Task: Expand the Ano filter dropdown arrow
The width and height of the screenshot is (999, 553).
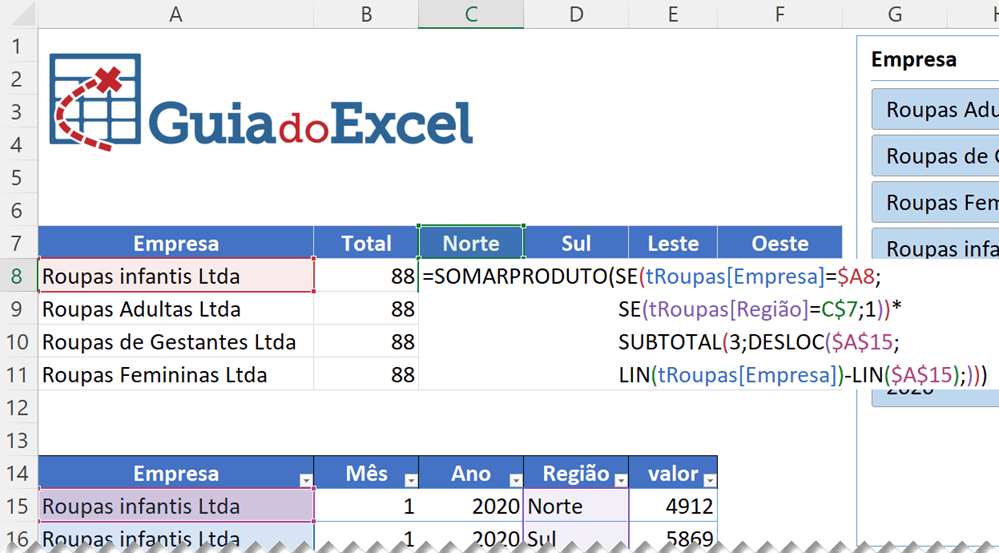Action: tap(515, 481)
